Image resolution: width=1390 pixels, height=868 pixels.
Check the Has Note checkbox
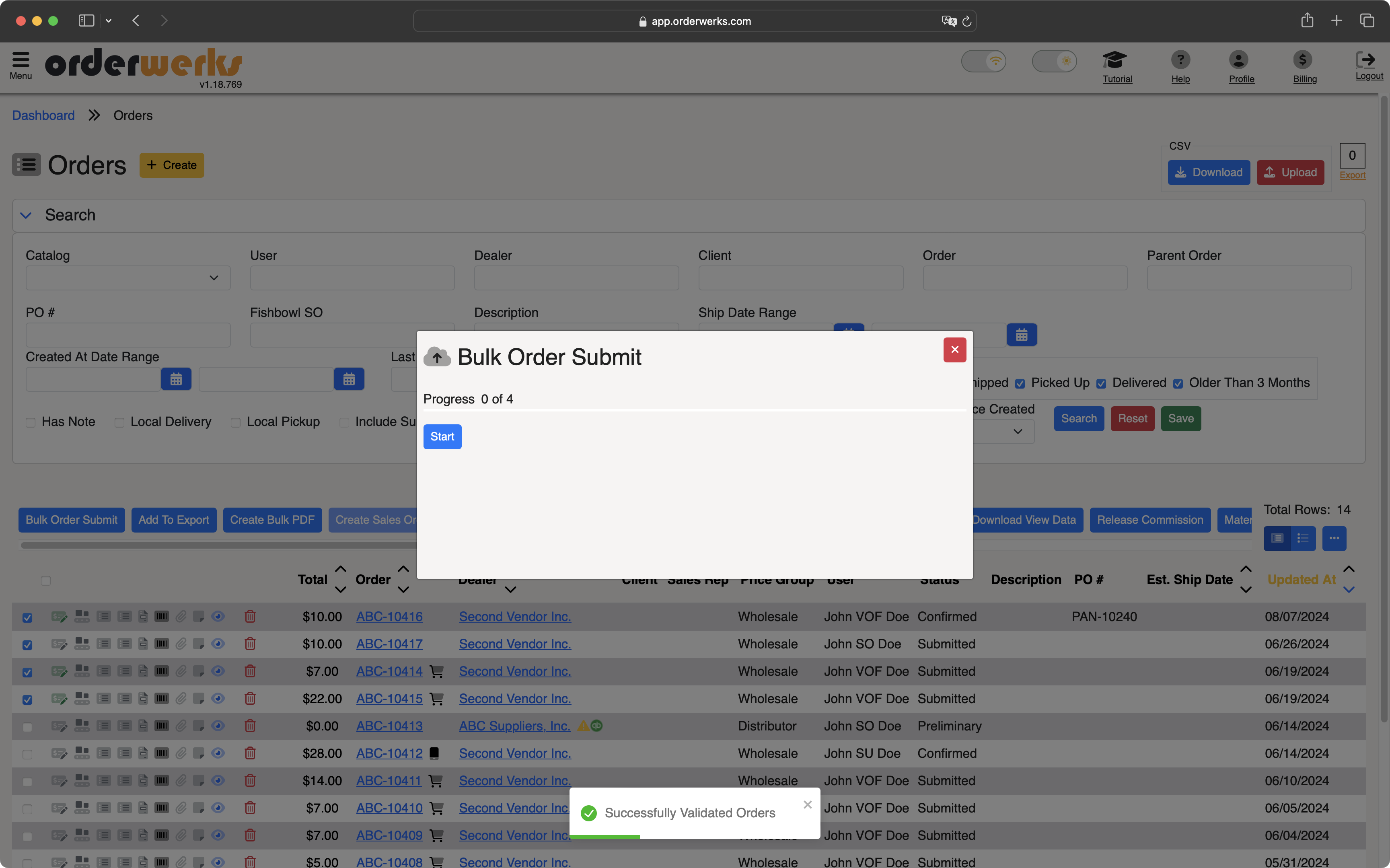pos(31,422)
